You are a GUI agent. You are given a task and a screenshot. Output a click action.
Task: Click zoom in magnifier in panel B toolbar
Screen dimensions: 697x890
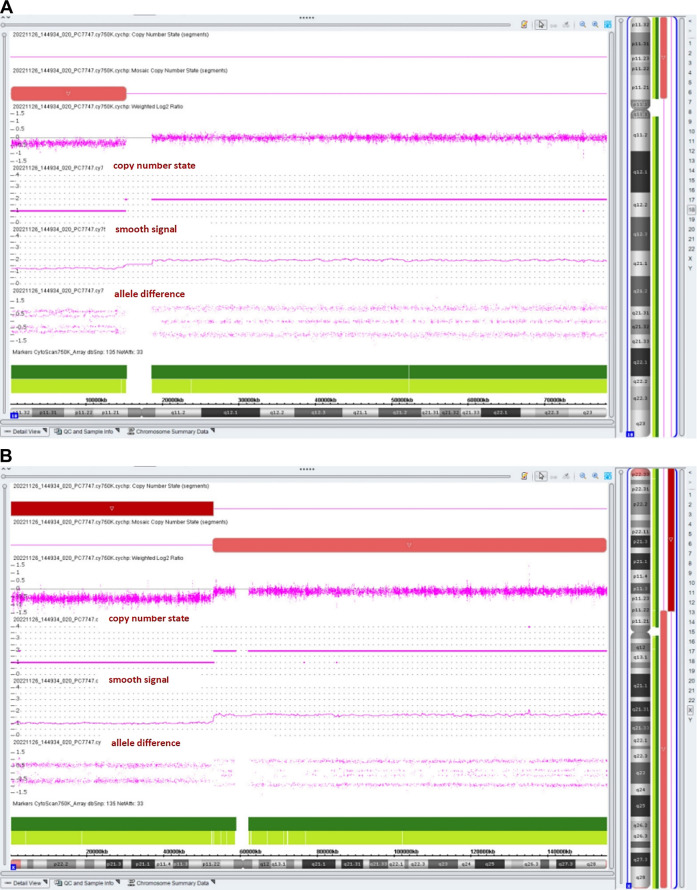click(x=595, y=476)
